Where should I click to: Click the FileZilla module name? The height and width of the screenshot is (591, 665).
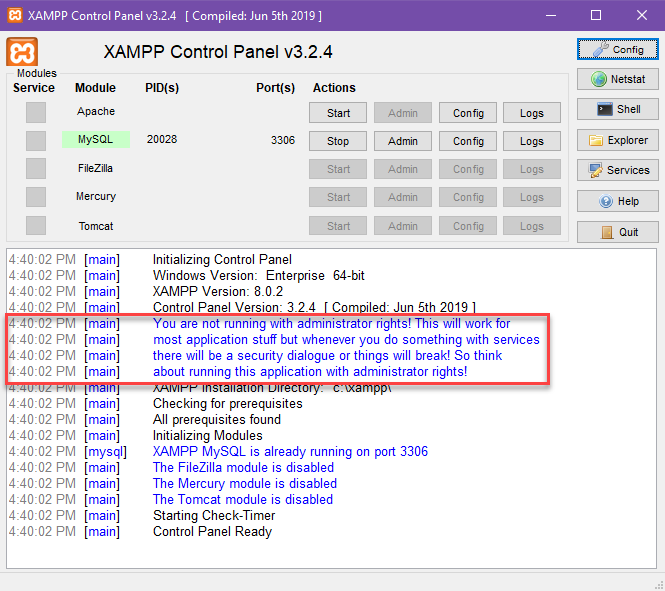(x=95, y=168)
